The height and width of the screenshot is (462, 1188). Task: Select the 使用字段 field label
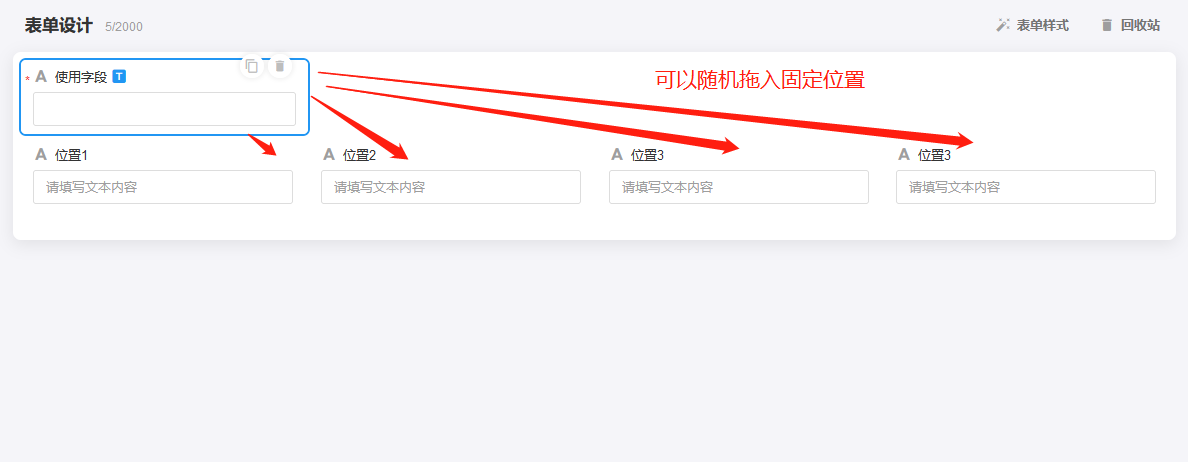coord(81,77)
